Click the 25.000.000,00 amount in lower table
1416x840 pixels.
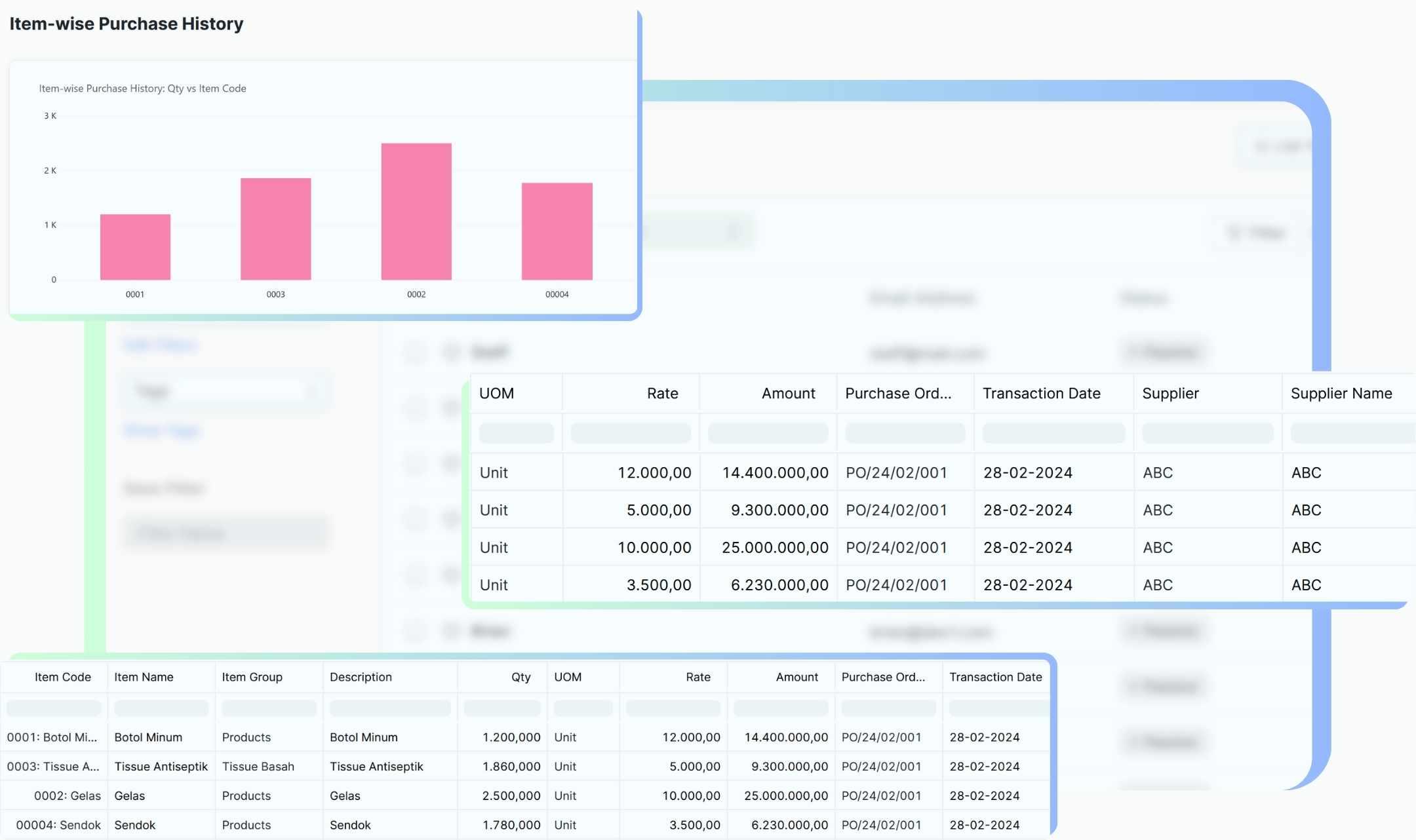tap(785, 795)
